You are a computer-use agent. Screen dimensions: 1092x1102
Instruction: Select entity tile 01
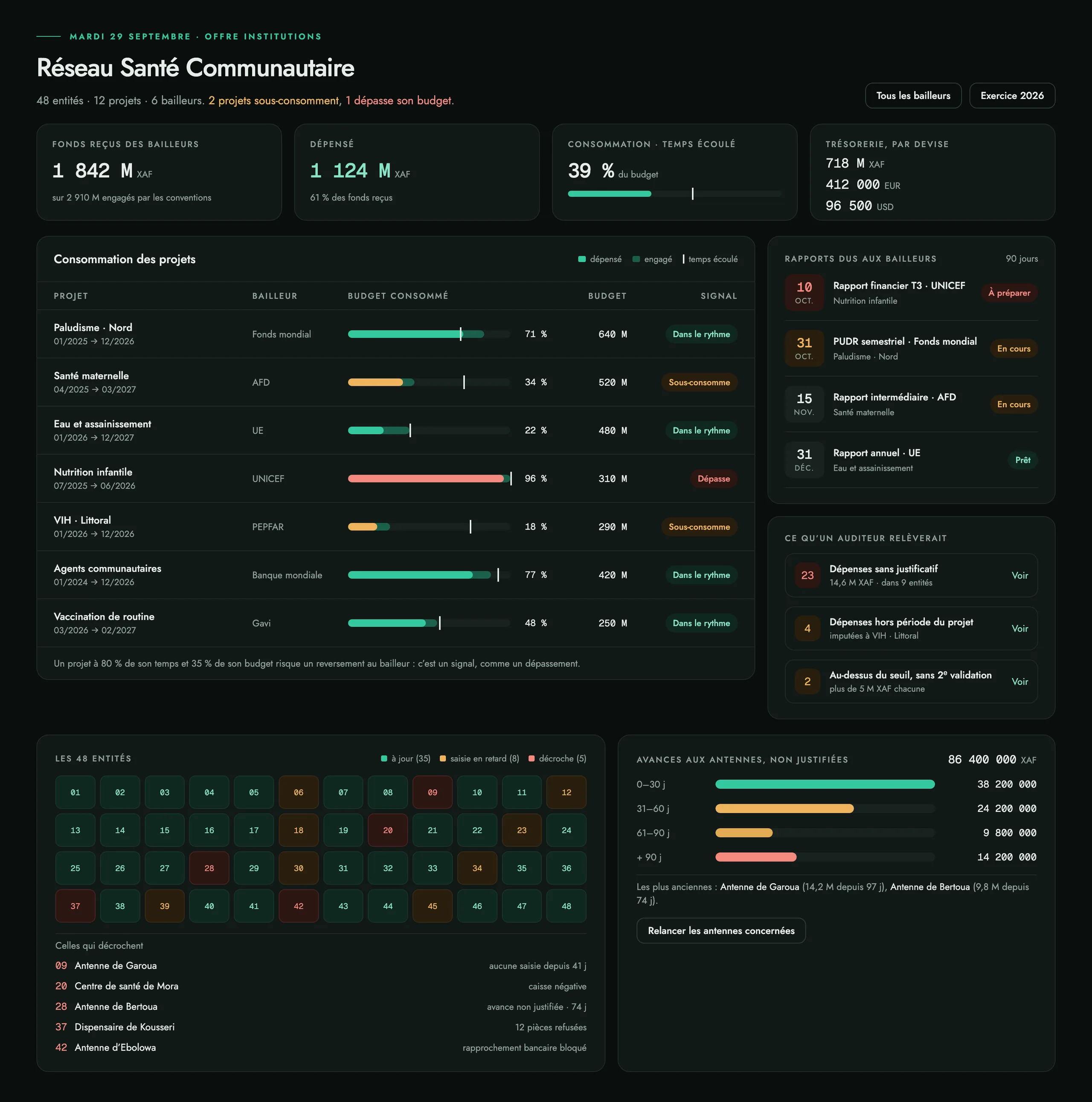(75, 792)
